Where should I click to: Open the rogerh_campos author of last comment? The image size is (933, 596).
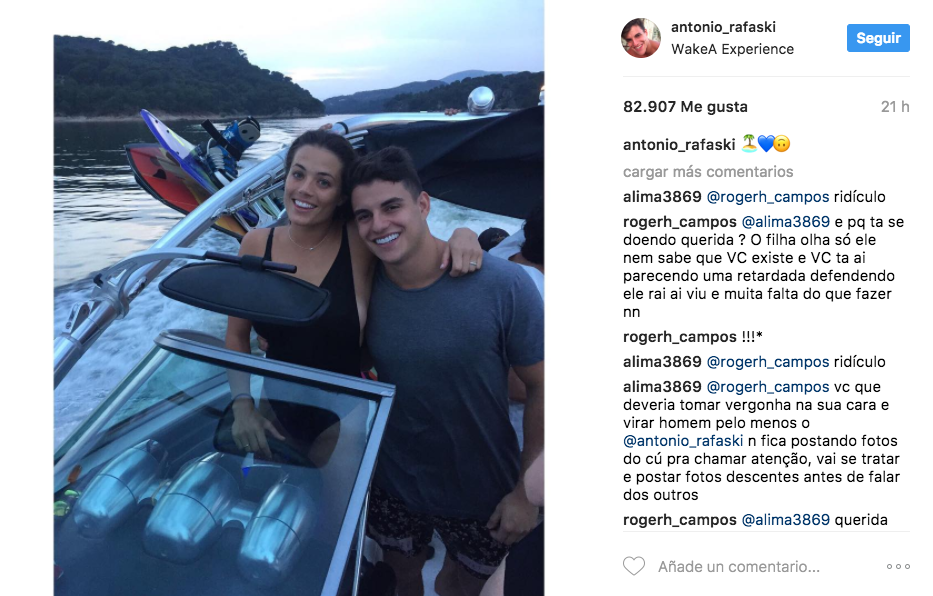[680, 520]
